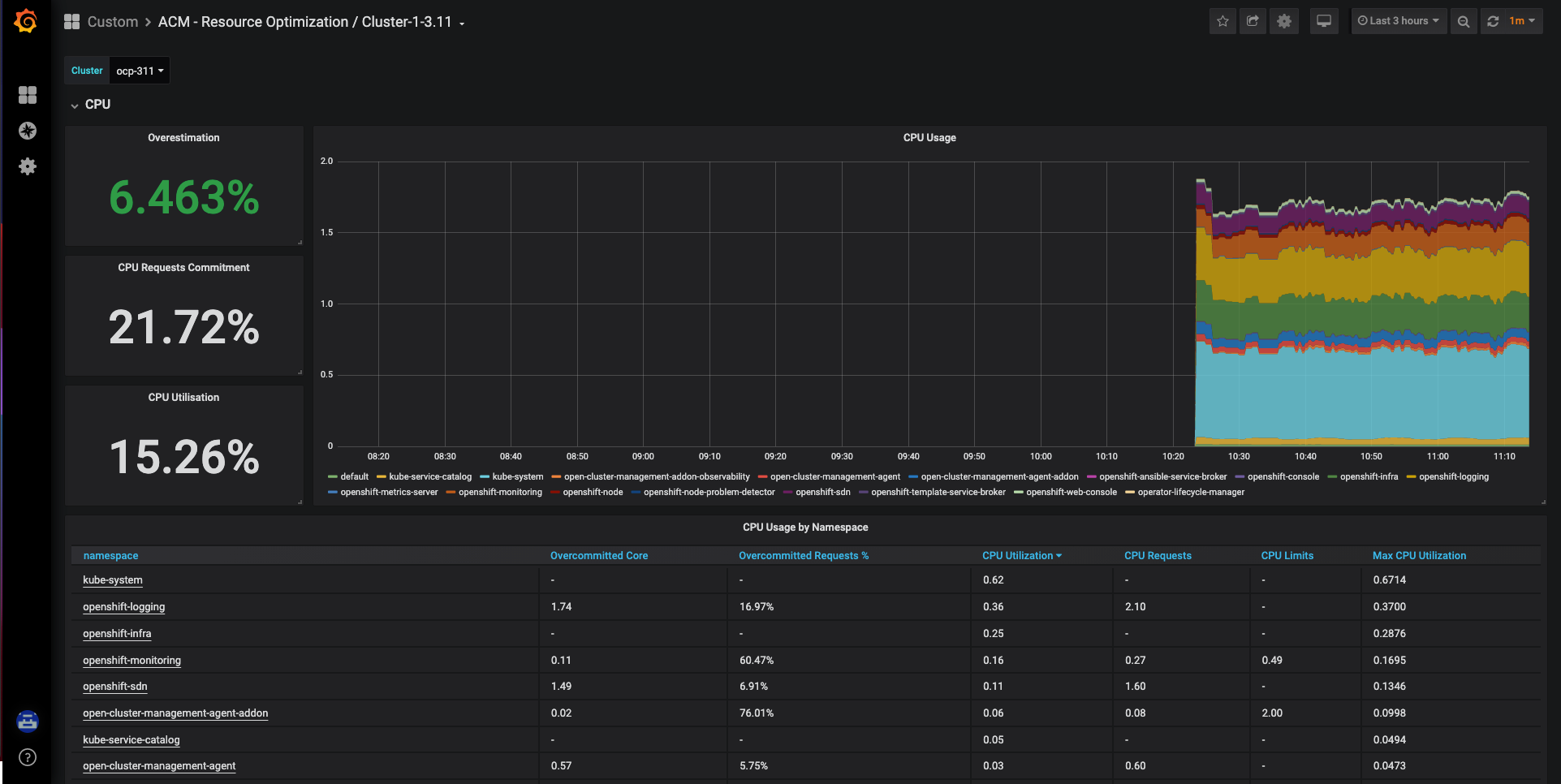Open openshift-monitoring namespace link
Viewport: 1561px width, 784px height.
(x=132, y=661)
